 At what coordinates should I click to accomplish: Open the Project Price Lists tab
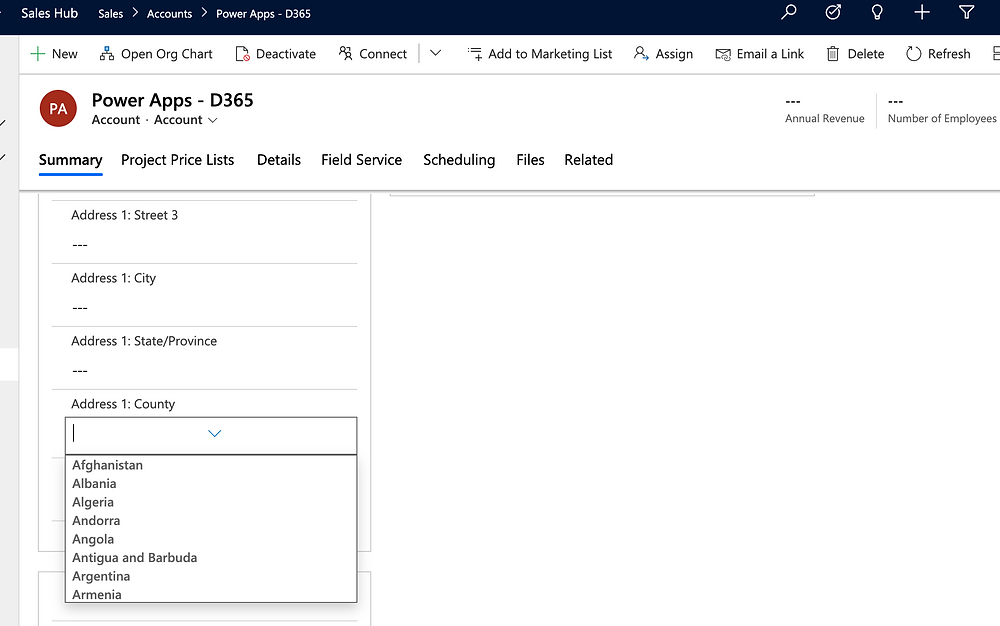[177, 160]
